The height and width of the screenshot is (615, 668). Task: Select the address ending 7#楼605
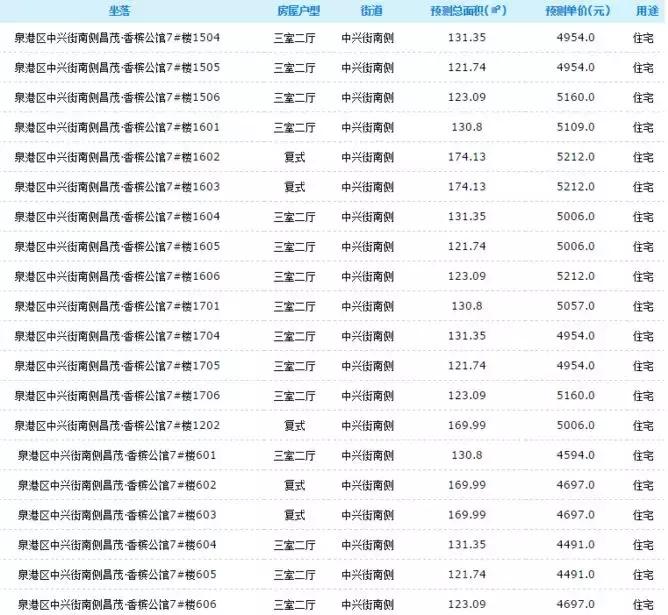(117, 575)
